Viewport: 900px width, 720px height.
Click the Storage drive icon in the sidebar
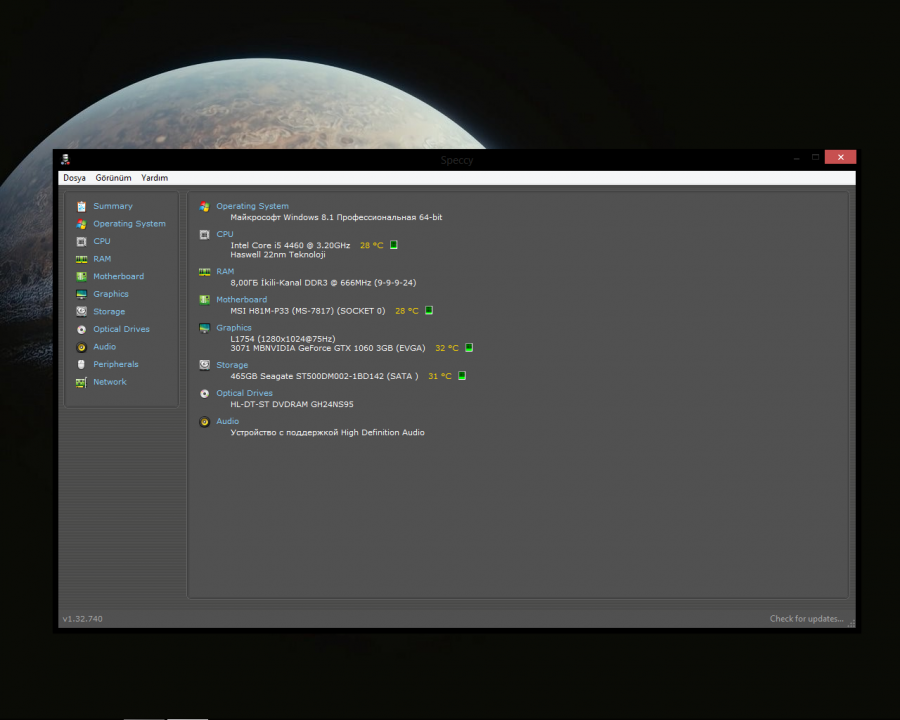(81, 312)
